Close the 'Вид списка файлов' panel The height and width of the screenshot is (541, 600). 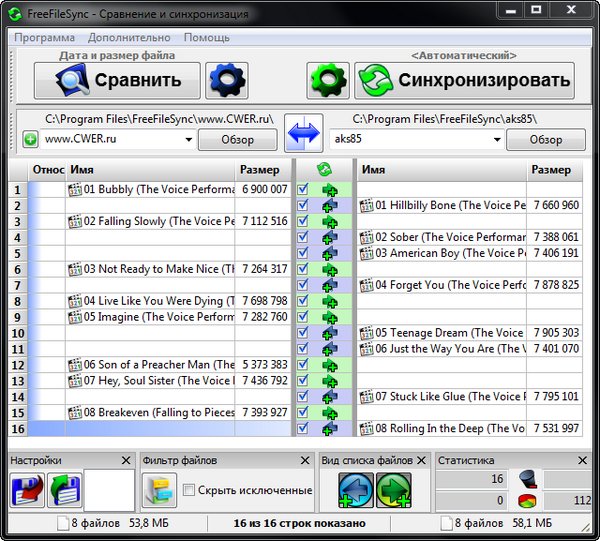[423, 460]
